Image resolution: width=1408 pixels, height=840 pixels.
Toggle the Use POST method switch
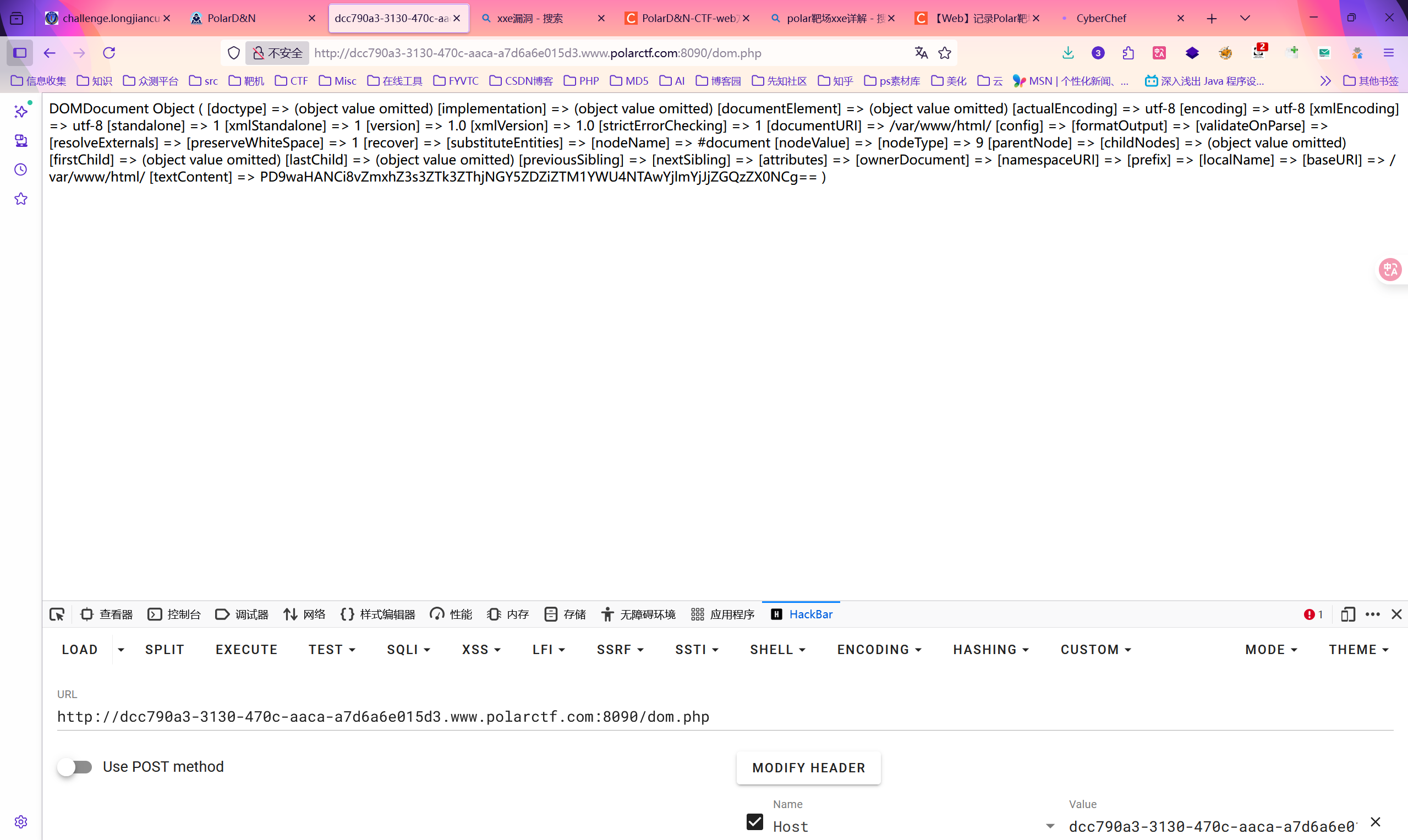click(75, 767)
